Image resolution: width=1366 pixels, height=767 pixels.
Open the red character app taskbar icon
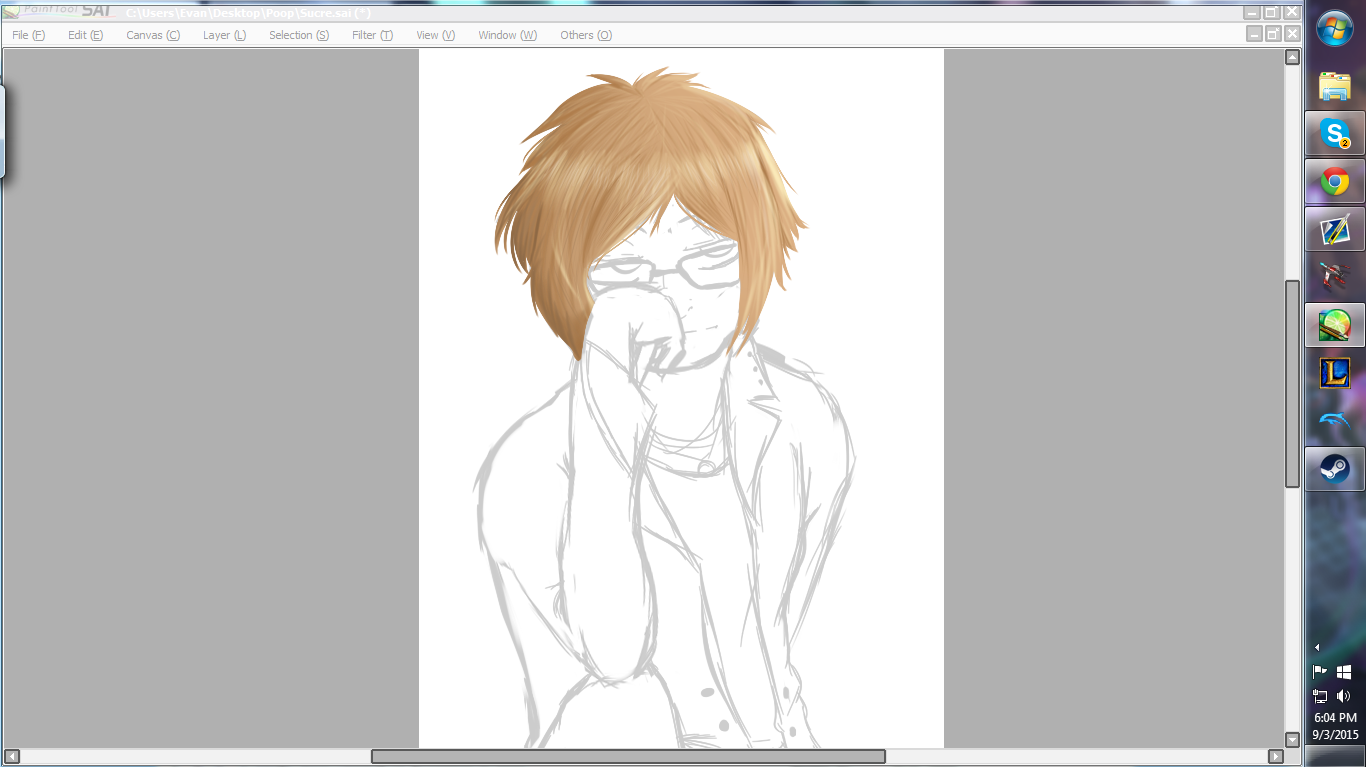click(x=1335, y=277)
